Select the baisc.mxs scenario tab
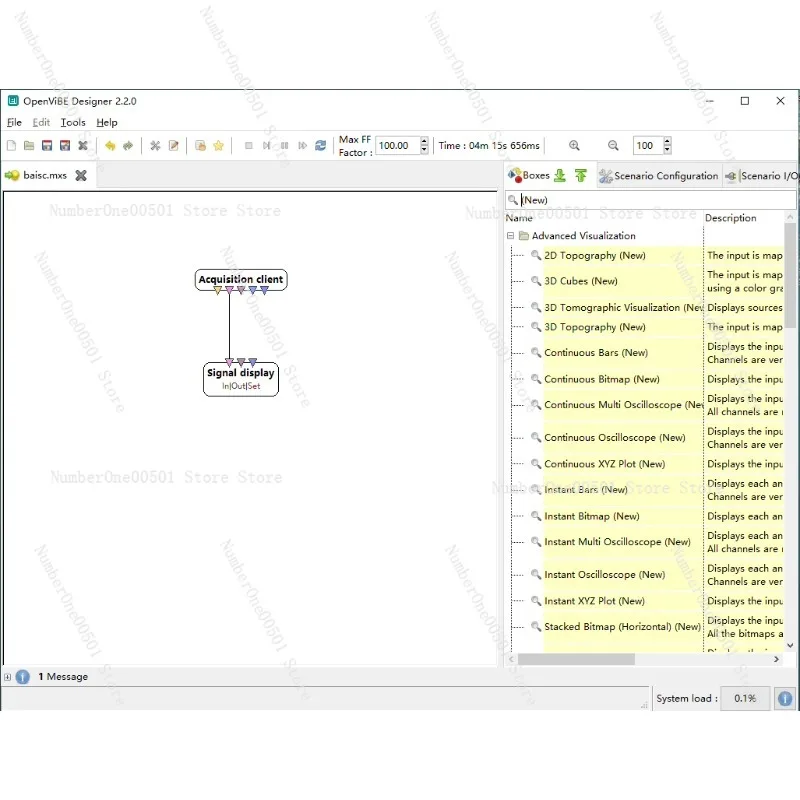 [45, 176]
